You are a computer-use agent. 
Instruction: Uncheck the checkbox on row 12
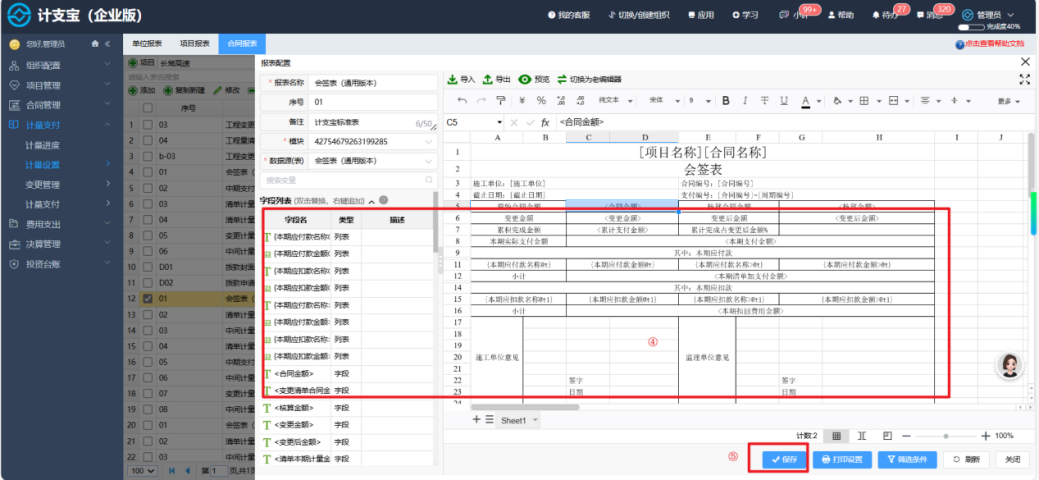point(147,298)
